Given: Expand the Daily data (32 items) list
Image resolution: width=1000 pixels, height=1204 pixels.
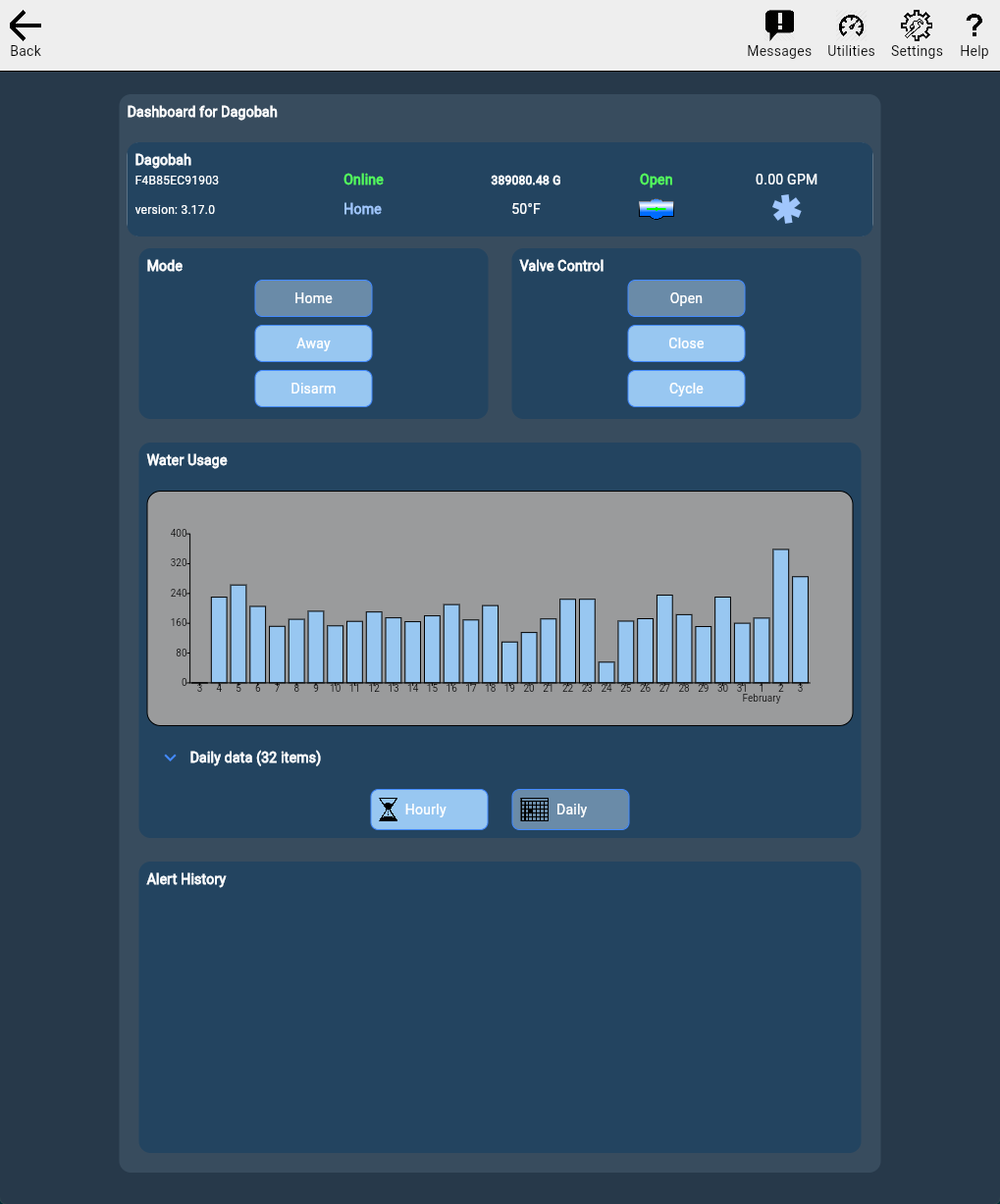Looking at the screenshot, I should pyautogui.click(x=171, y=758).
